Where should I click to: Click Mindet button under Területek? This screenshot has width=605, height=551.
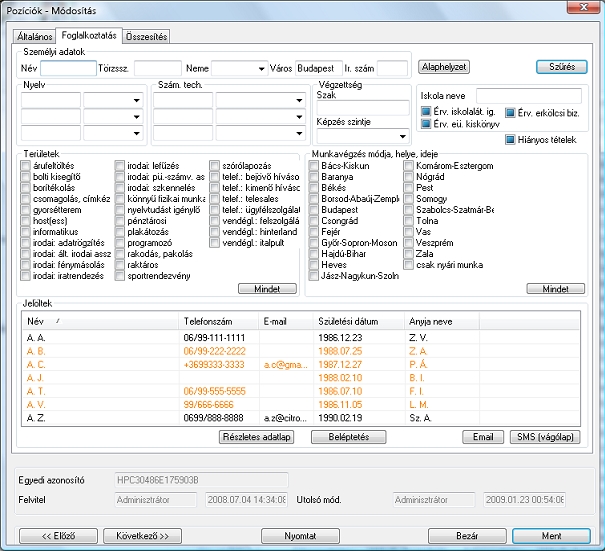coord(267,289)
